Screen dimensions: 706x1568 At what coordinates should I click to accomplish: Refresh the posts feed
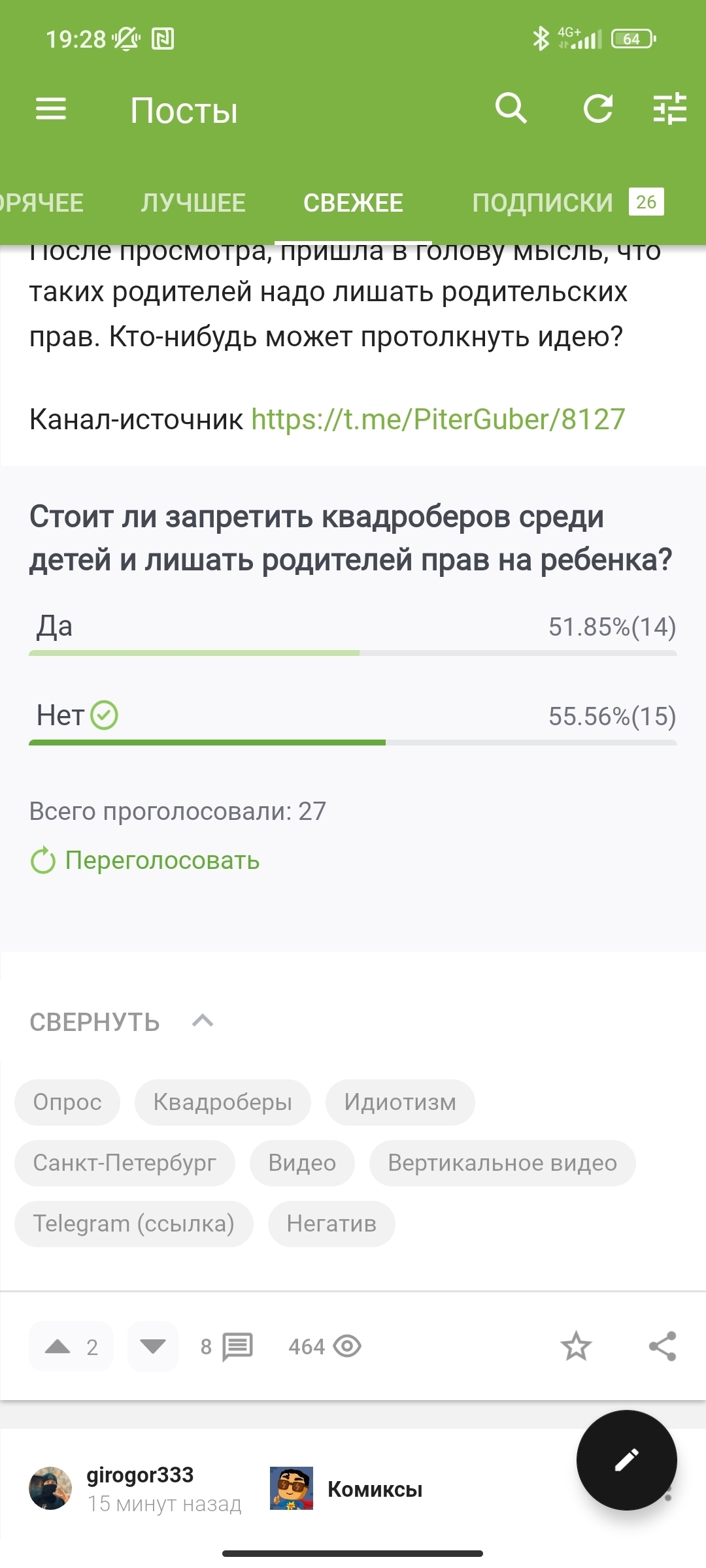597,108
